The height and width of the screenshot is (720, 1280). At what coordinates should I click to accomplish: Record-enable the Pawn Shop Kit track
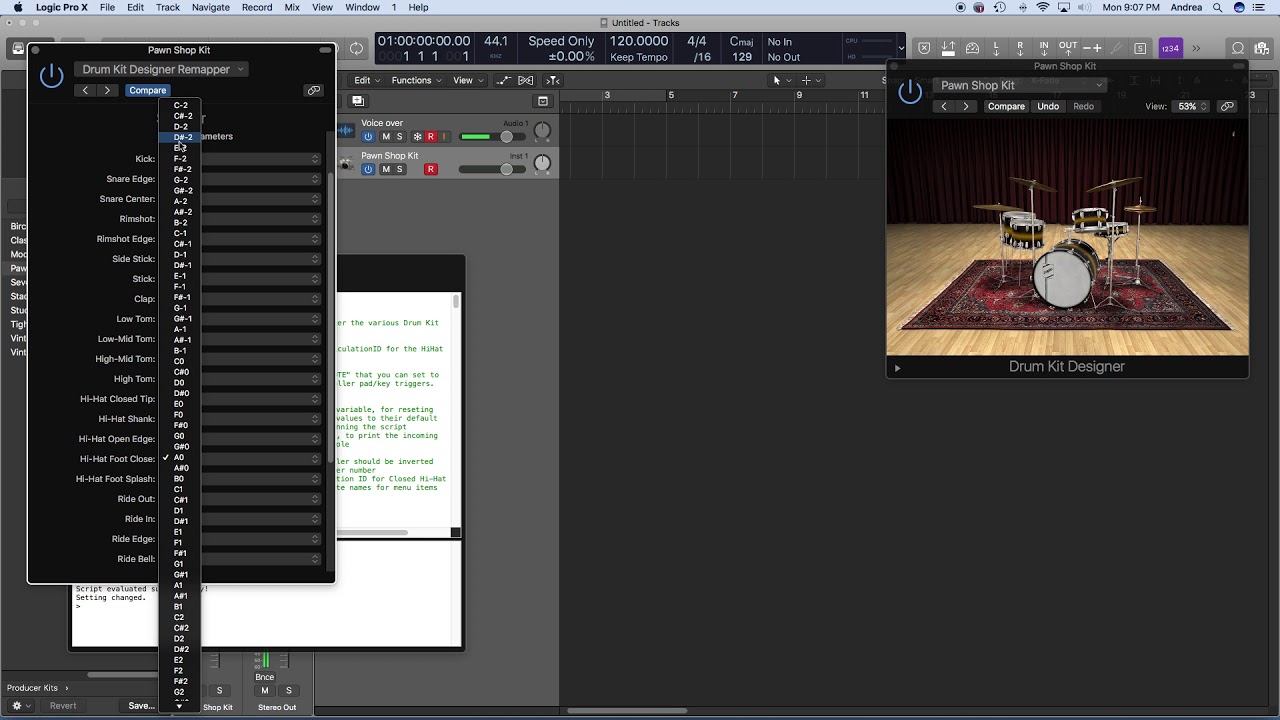pos(431,169)
